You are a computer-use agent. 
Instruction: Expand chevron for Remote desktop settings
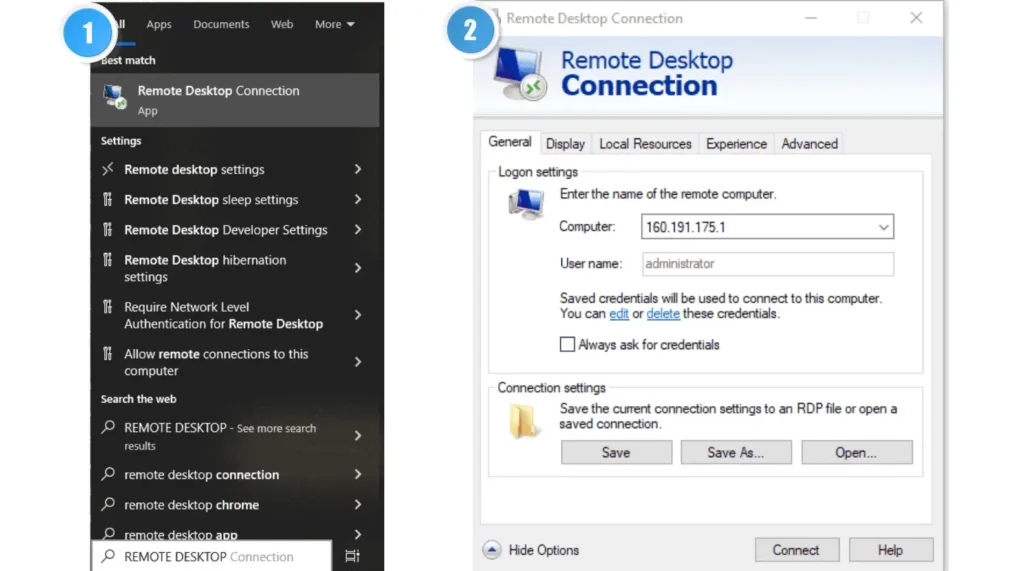click(x=358, y=169)
